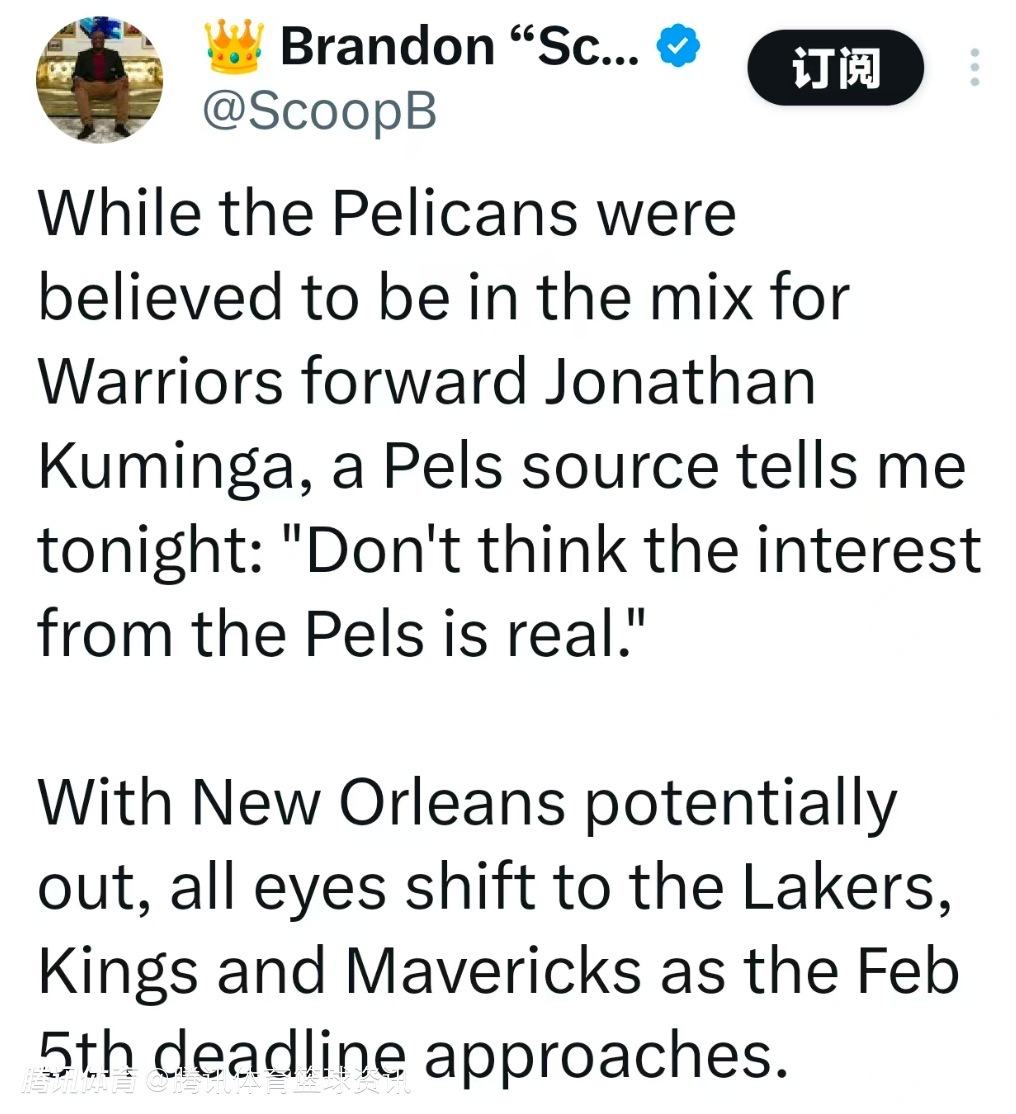Image resolution: width=1016 pixels, height=1114 pixels.
Task: Visit the @ScoopB handle link
Action: tap(320, 111)
